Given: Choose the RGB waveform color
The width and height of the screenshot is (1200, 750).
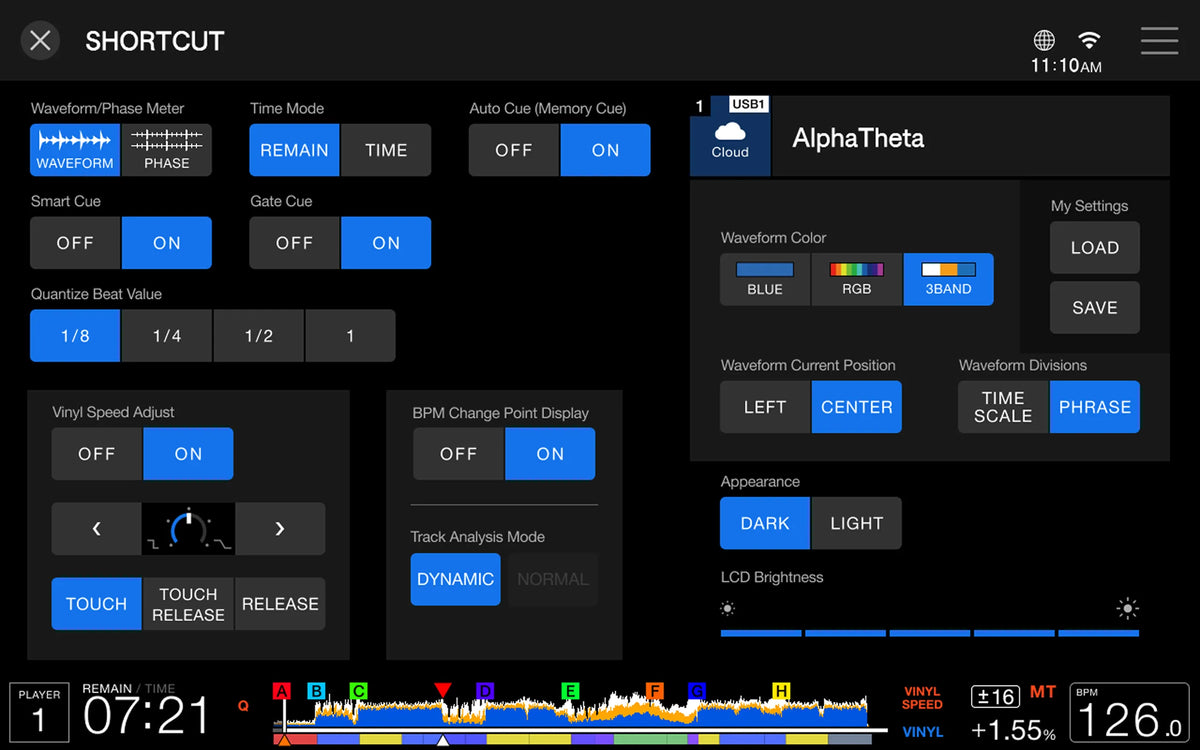Looking at the screenshot, I should [x=857, y=279].
